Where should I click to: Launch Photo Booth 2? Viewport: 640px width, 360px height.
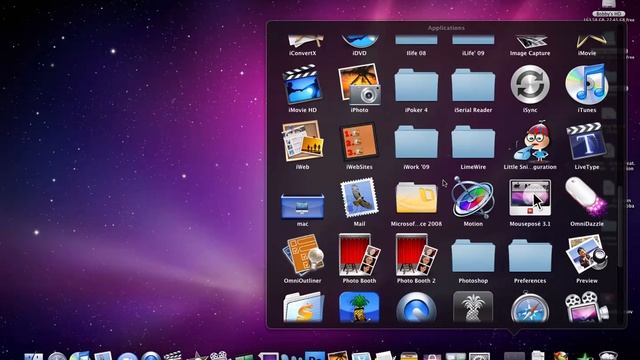pos(416,255)
